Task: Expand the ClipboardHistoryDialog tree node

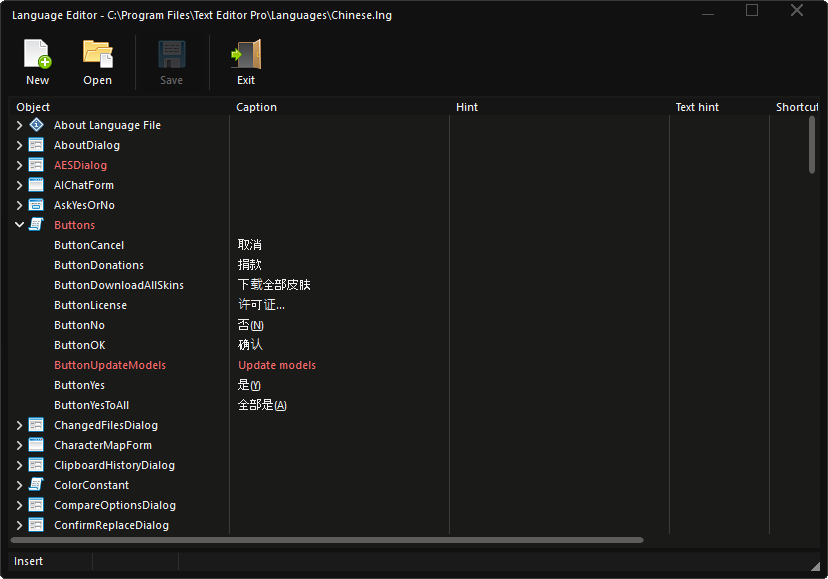Action: (x=19, y=465)
